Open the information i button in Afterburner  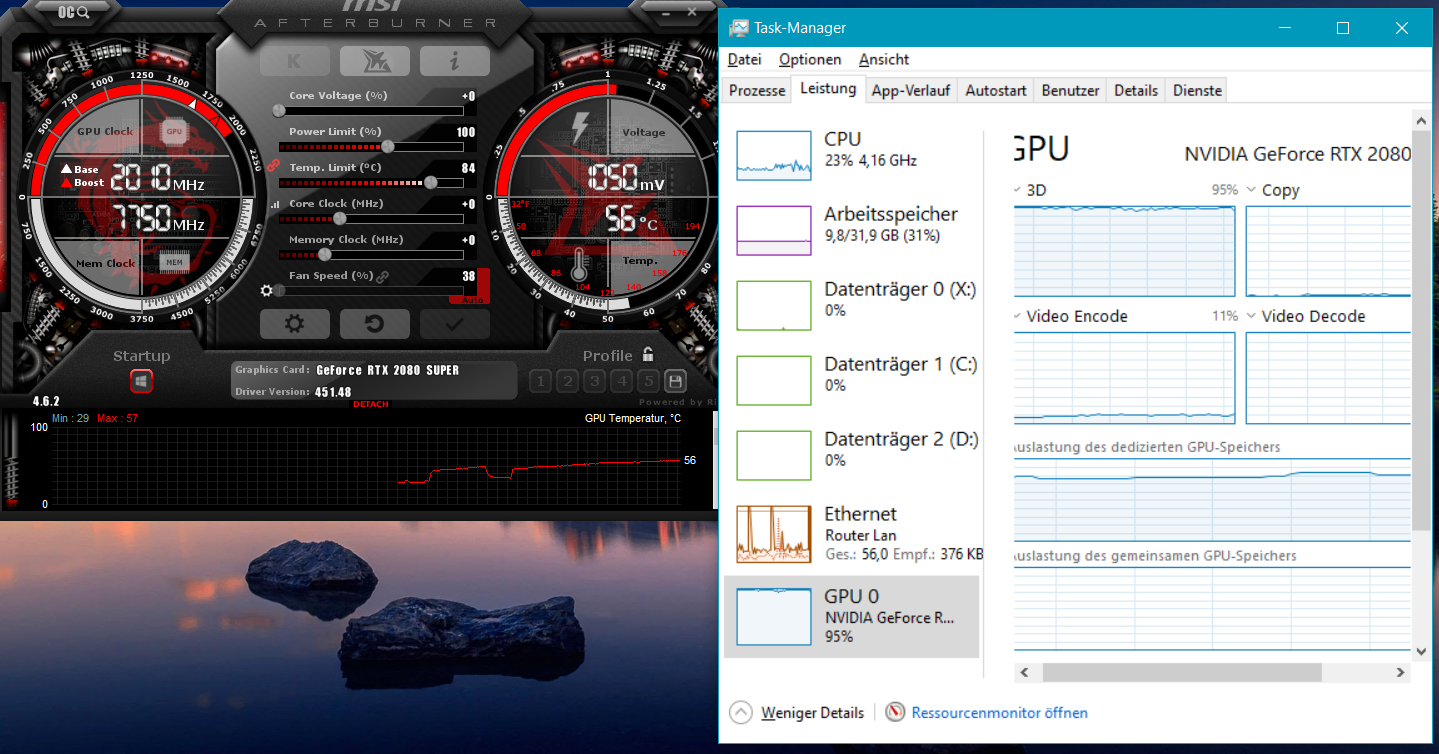click(x=454, y=61)
